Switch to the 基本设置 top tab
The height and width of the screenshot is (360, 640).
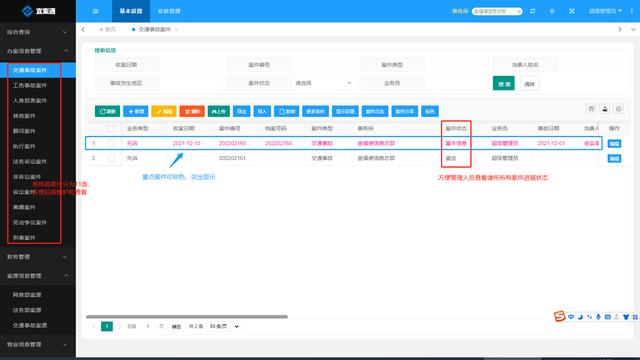pos(131,11)
